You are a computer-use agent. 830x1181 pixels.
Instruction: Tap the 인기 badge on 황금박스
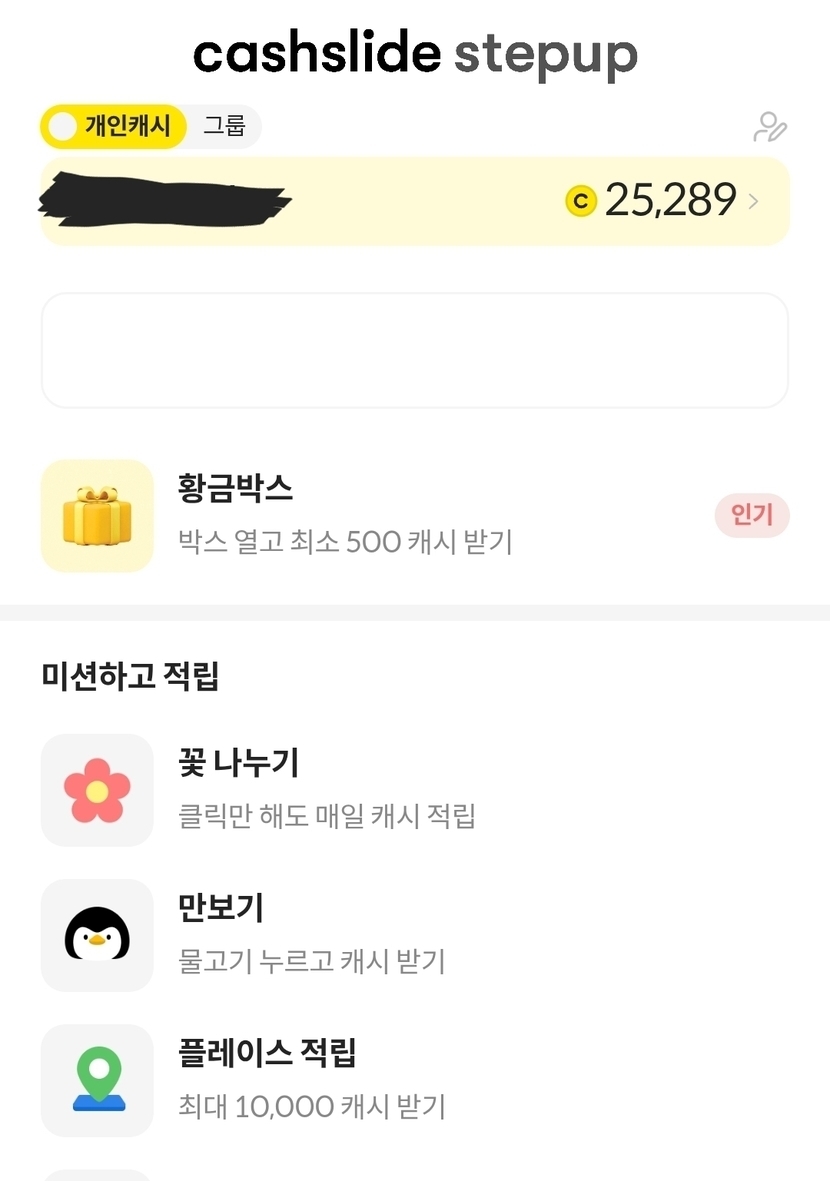[x=752, y=516]
